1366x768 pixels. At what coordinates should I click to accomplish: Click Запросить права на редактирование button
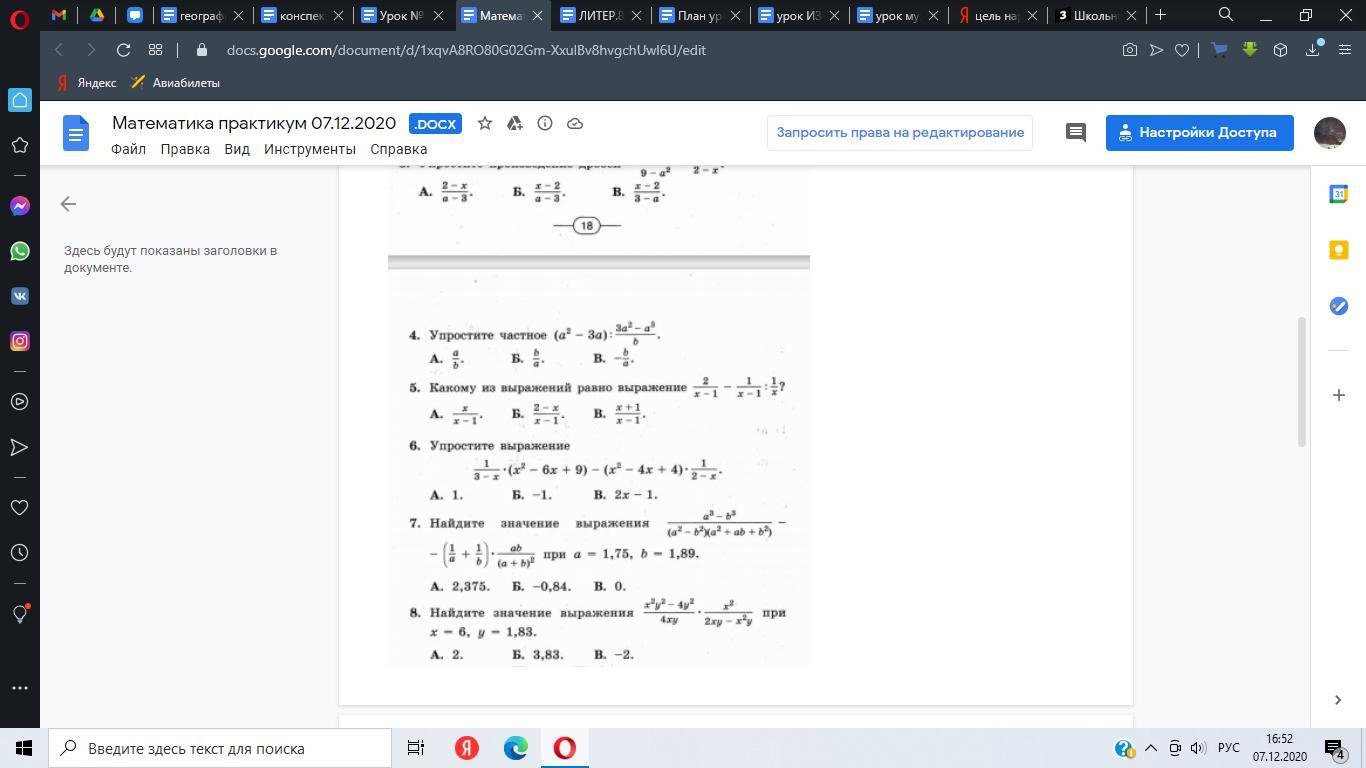pos(900,132)
